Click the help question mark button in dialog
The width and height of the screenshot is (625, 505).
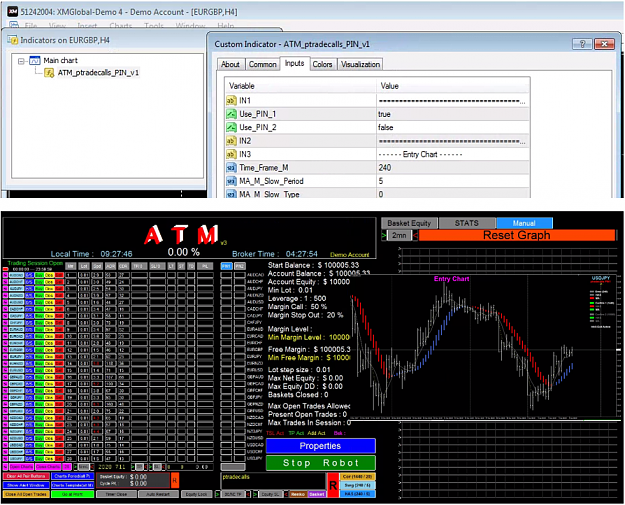(582, 44)
